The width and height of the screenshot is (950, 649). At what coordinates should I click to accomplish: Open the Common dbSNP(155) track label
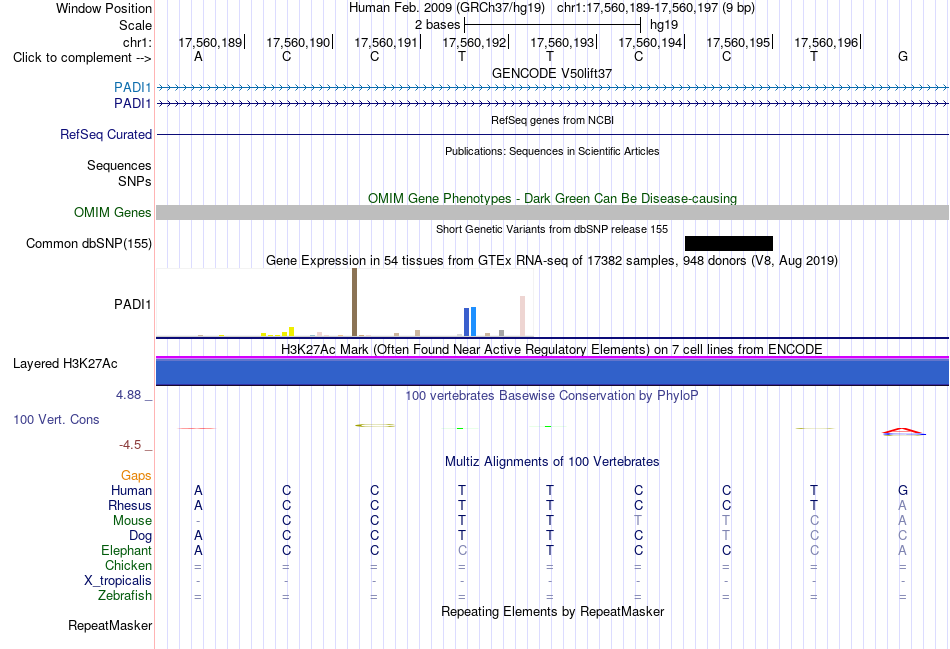pos(88,244)
